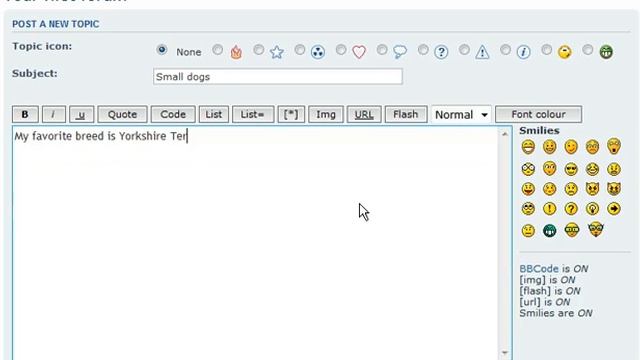Insert a list item with [*] button
Image resolution: width=640 pixels, height=360 pixels.
point(291,114)
